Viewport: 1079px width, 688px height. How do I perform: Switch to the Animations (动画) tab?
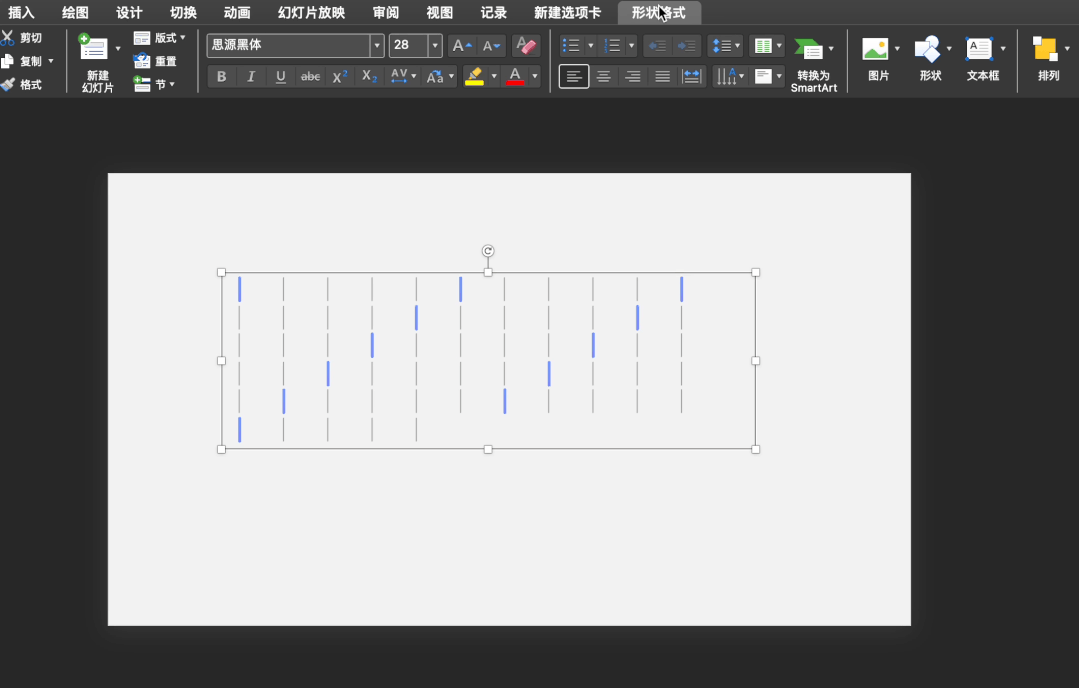(x=237, y=13)
